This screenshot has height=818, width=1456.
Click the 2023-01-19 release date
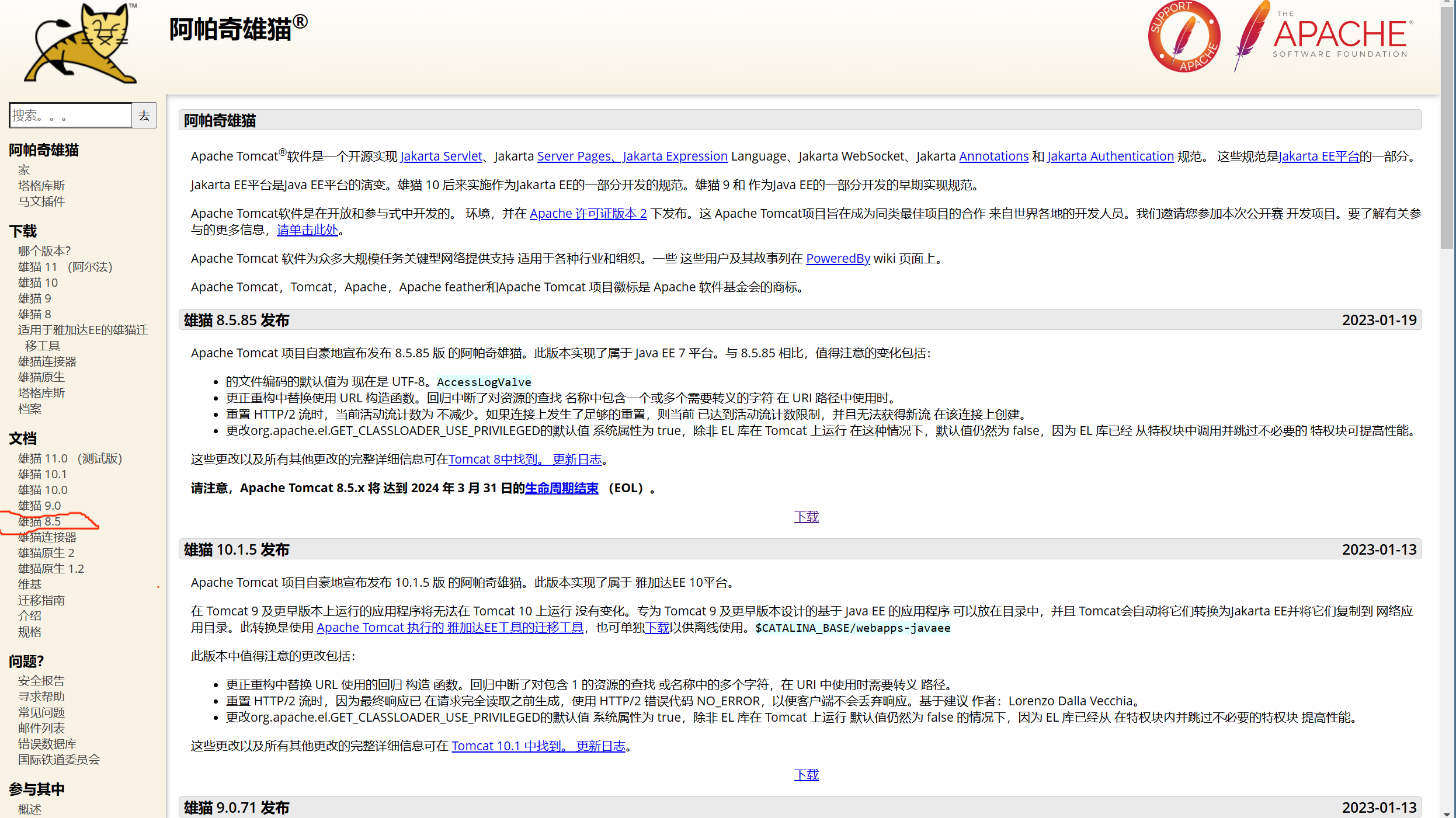pos(1379,320)
